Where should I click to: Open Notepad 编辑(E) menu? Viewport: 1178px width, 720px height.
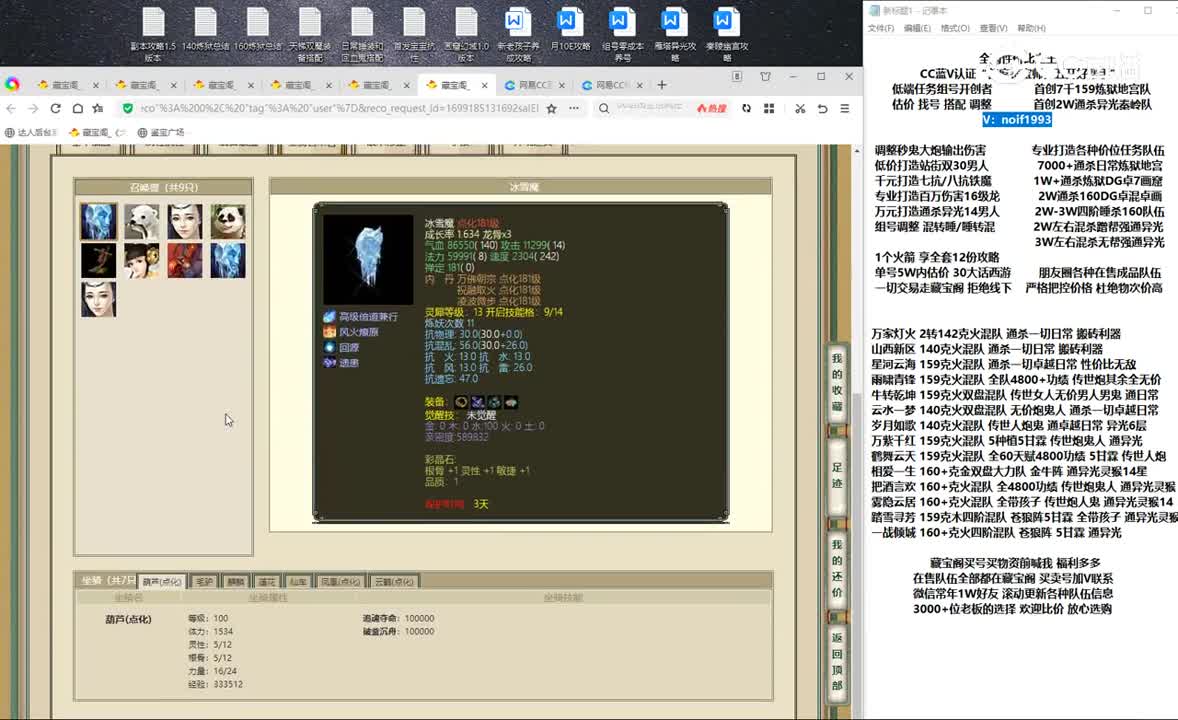tap(917, 28)
